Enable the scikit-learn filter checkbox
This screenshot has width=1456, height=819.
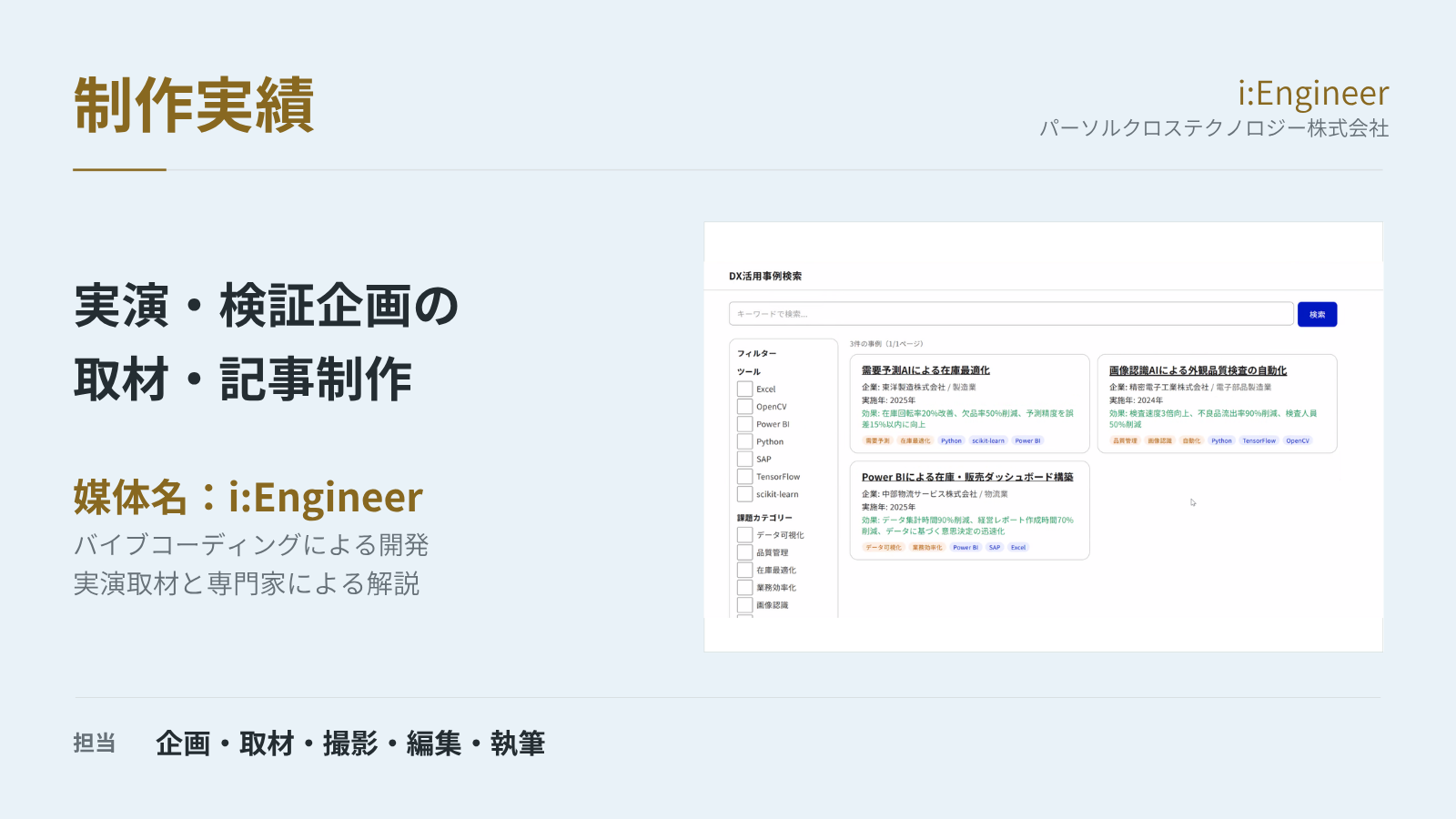pyautogui.click(x=744, y=494)
